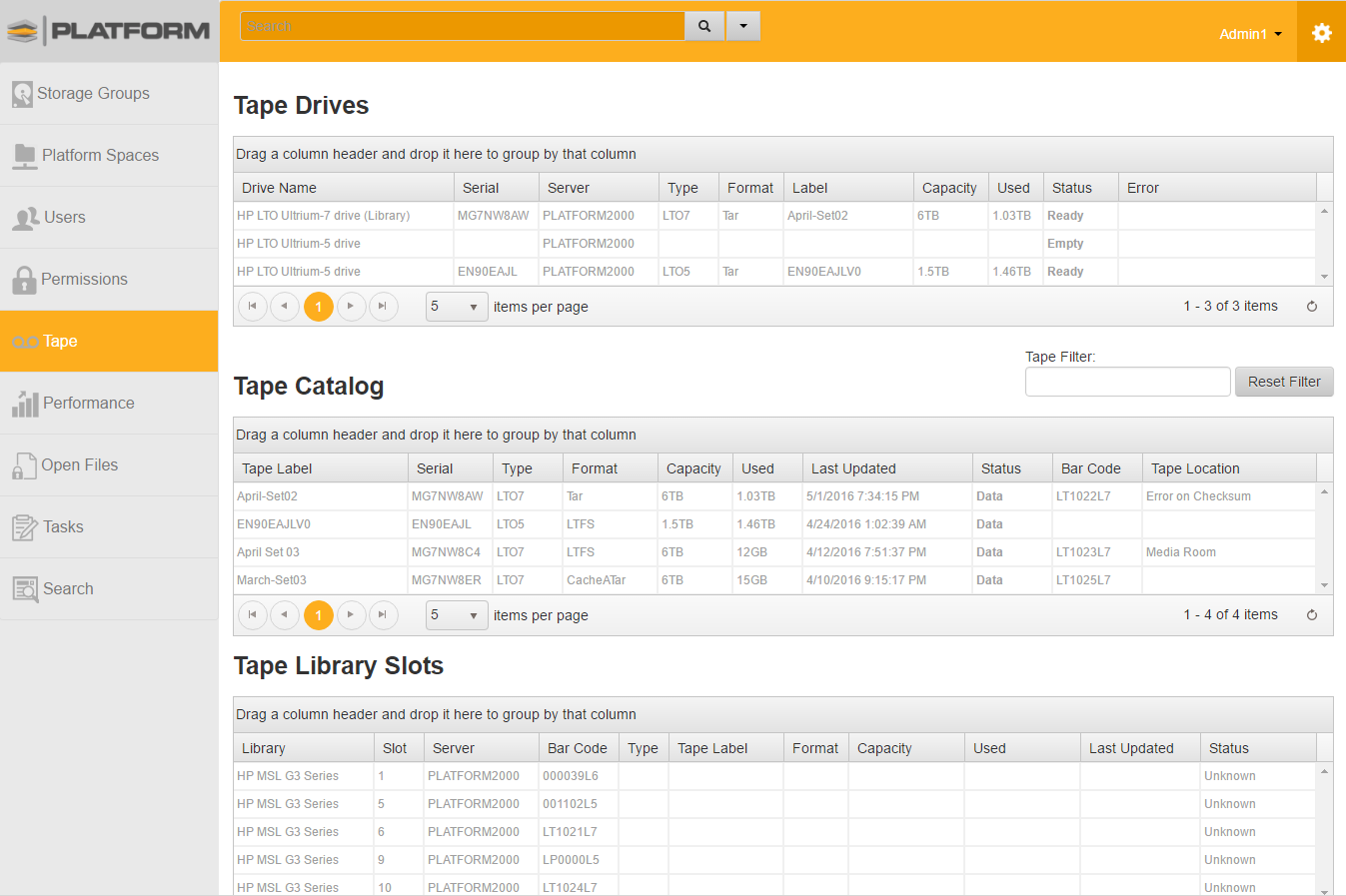
Task: Go to last page in Tape Drives pager
Action: [x=383, y=307]
